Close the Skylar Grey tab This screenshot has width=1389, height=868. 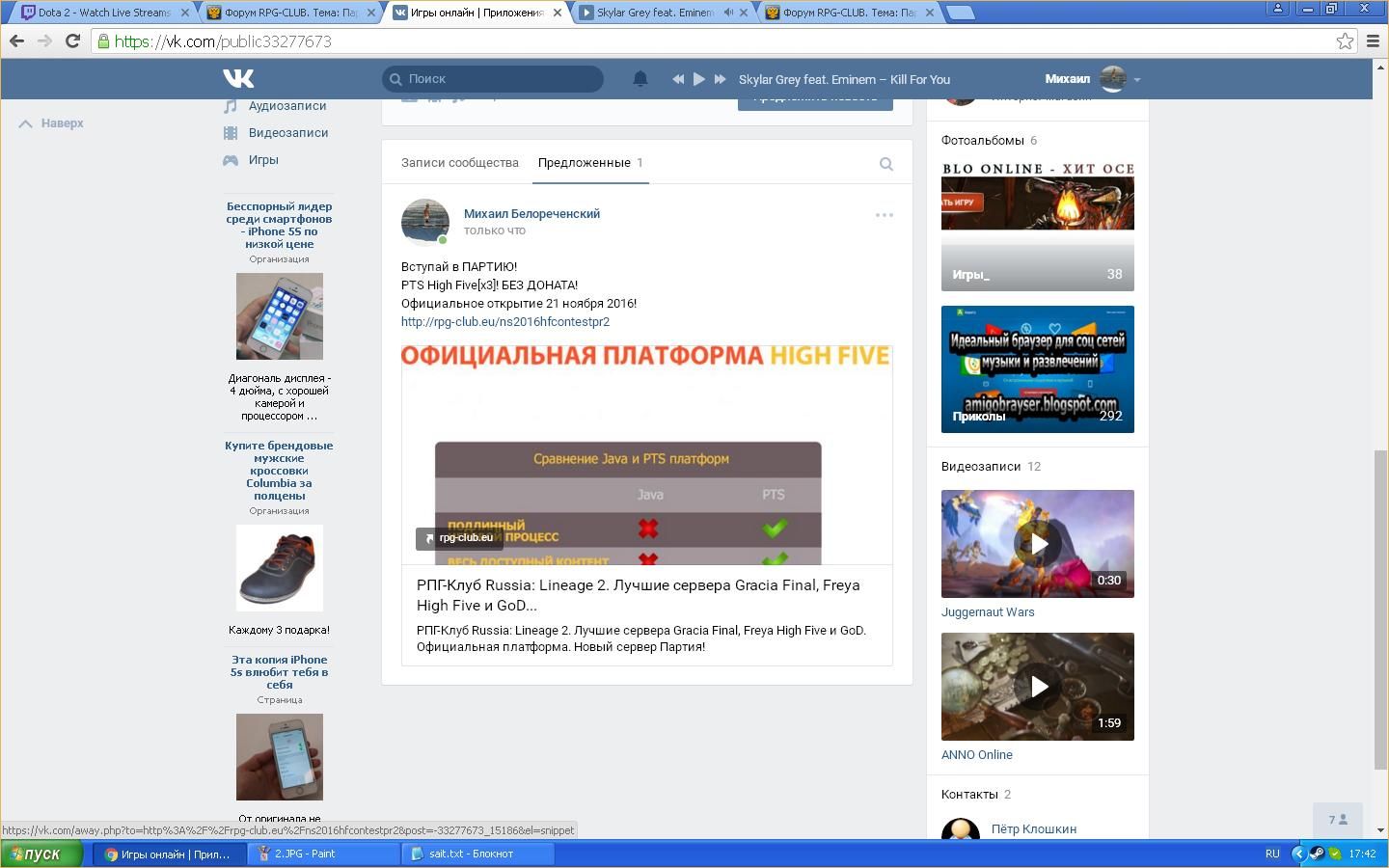tap(744, 13)
